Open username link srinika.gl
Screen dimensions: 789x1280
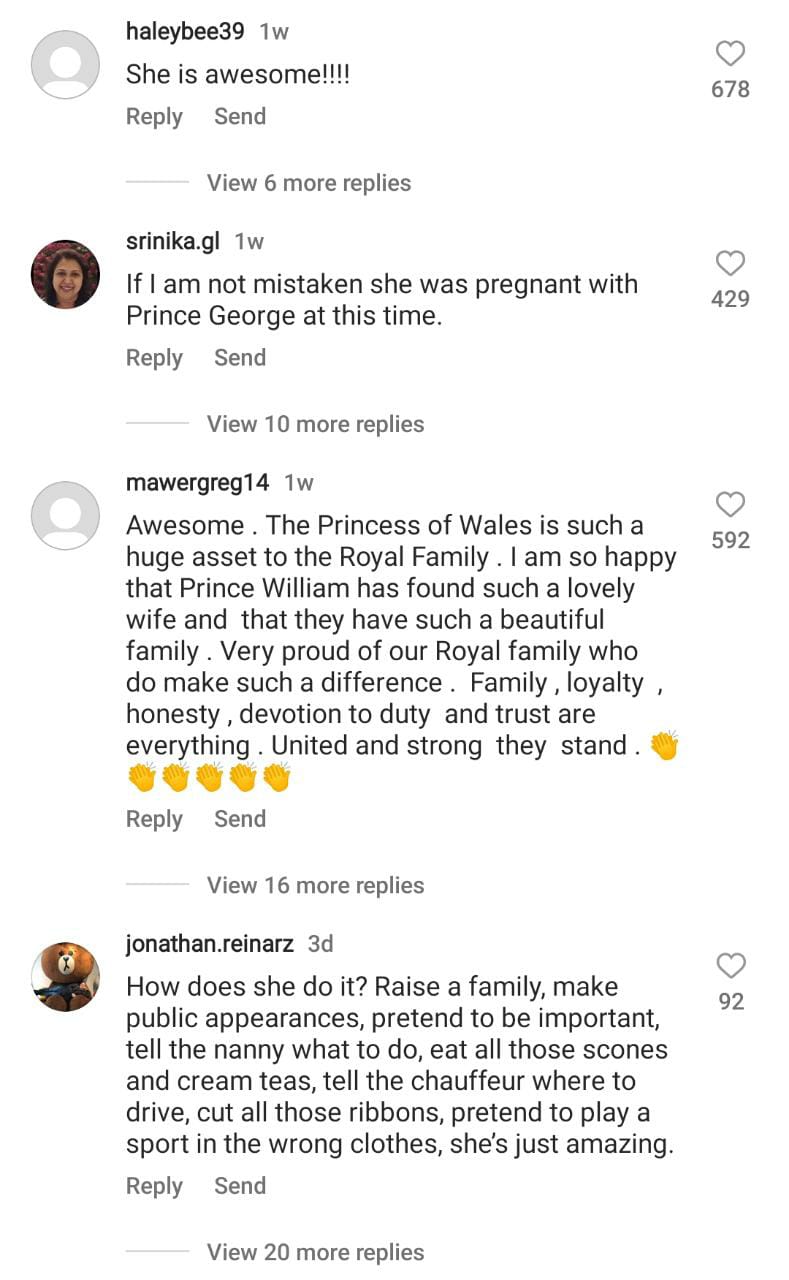pyautogui.click(x=173, y=241)
